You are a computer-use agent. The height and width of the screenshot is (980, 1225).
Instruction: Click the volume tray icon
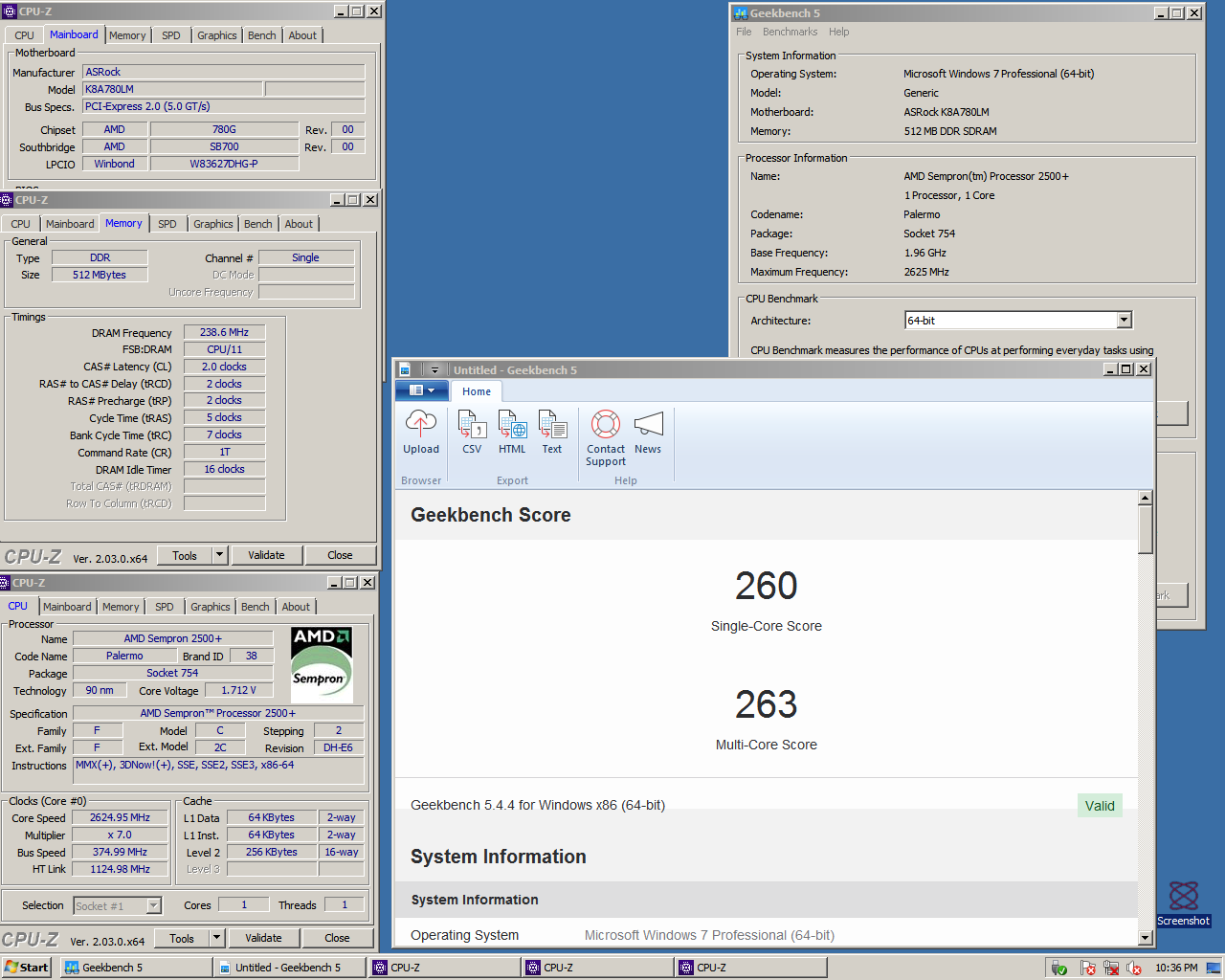(1134, 969)
